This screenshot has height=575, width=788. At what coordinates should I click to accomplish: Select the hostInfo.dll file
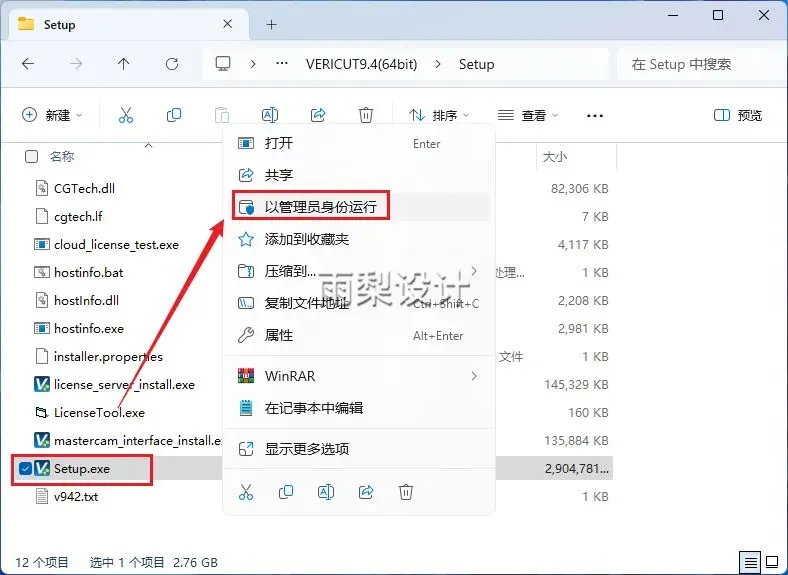point(86,301)
